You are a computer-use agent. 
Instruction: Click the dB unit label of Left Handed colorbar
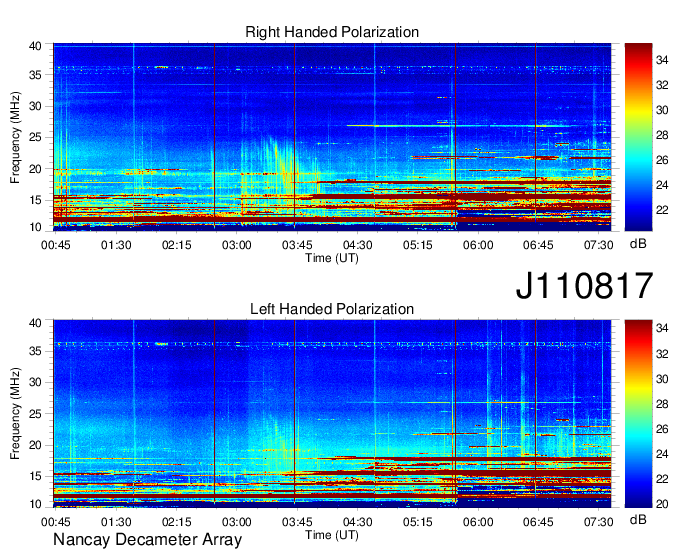(x=638, y=520)
